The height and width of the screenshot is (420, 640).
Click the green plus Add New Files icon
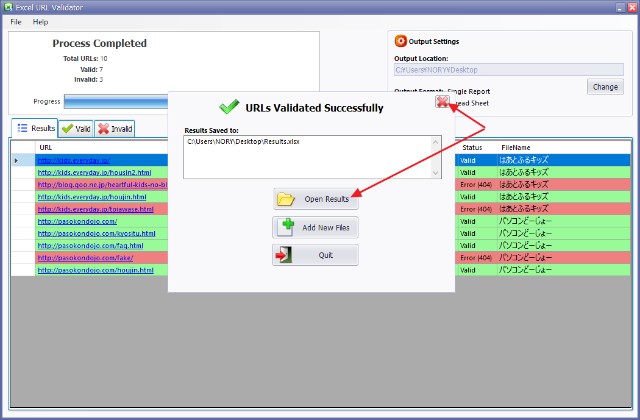(286, 227)
